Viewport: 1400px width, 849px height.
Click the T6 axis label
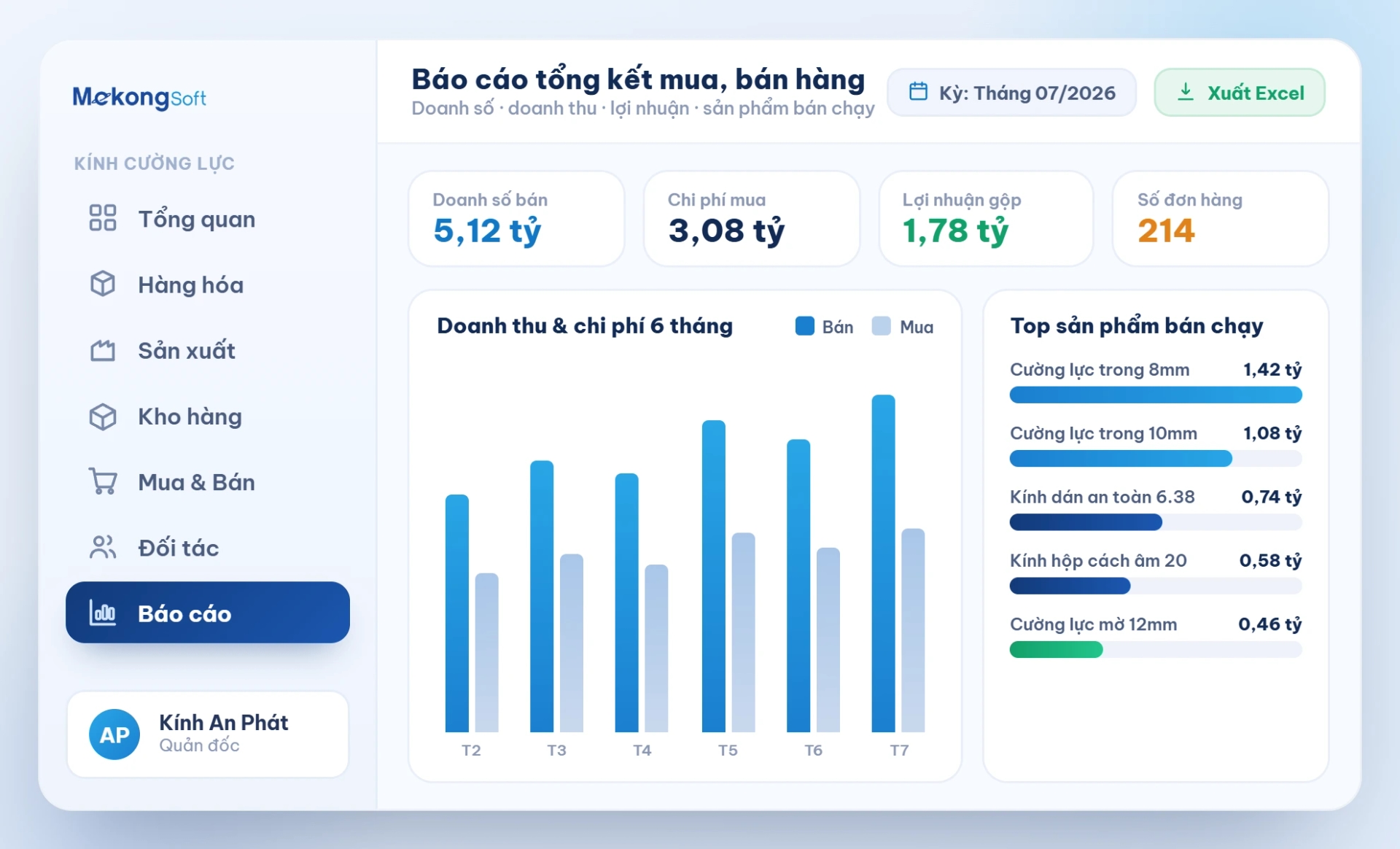(814, 750)
